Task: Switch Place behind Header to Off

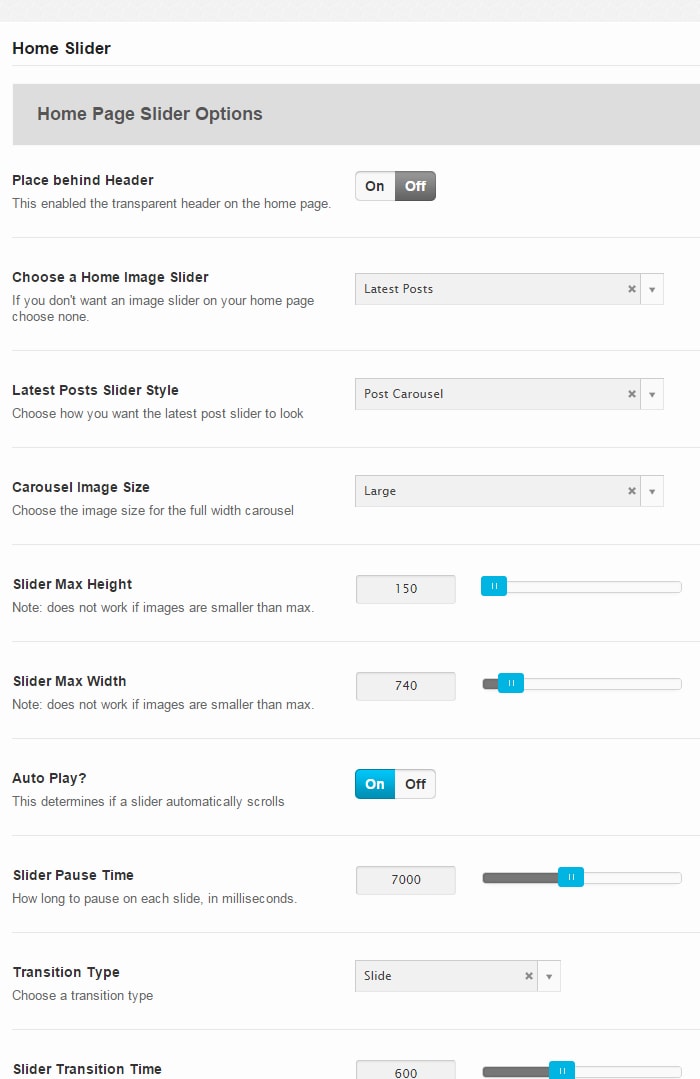Action: point(415,186)
